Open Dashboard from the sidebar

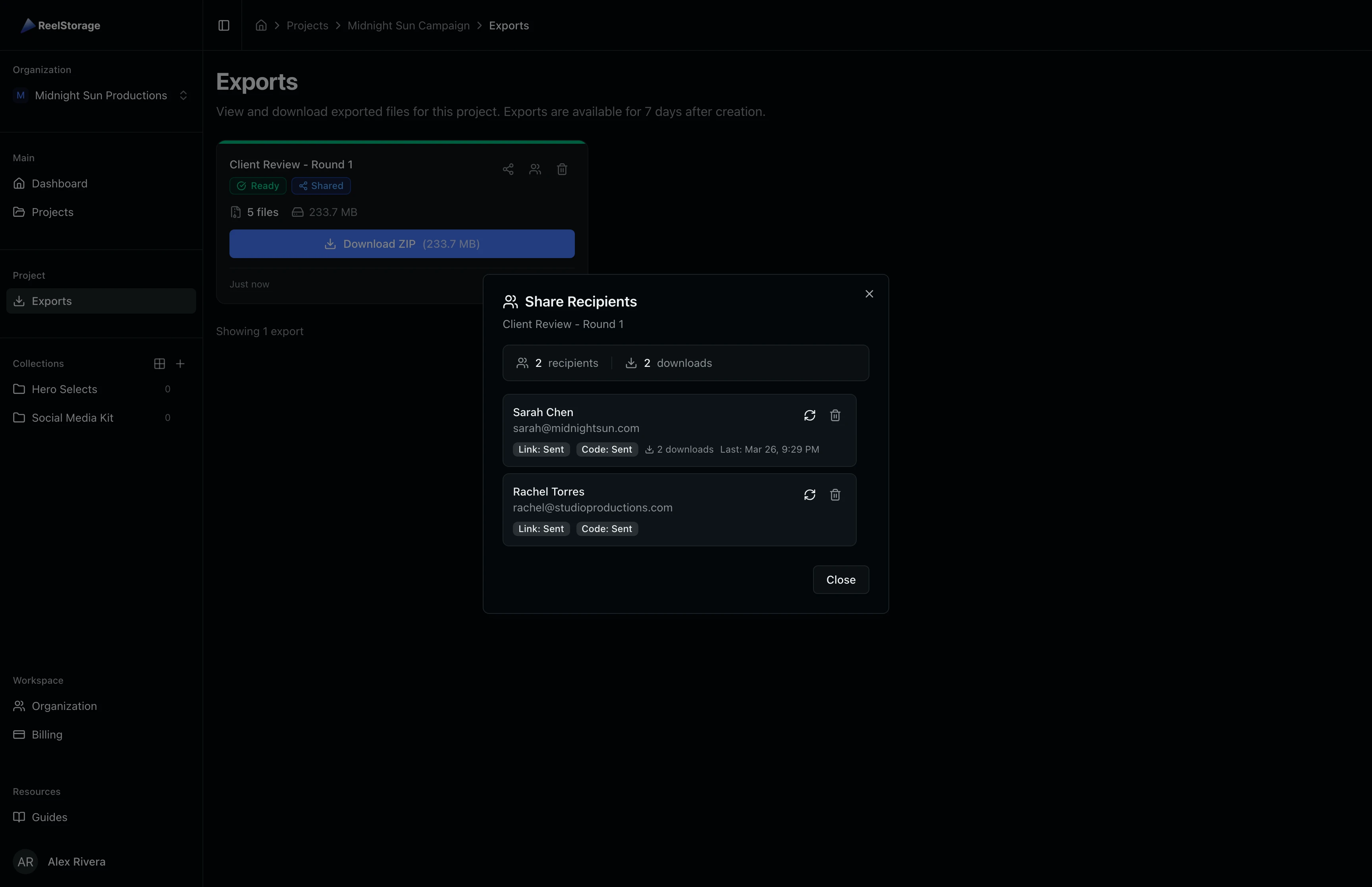[x=59, y=183]
